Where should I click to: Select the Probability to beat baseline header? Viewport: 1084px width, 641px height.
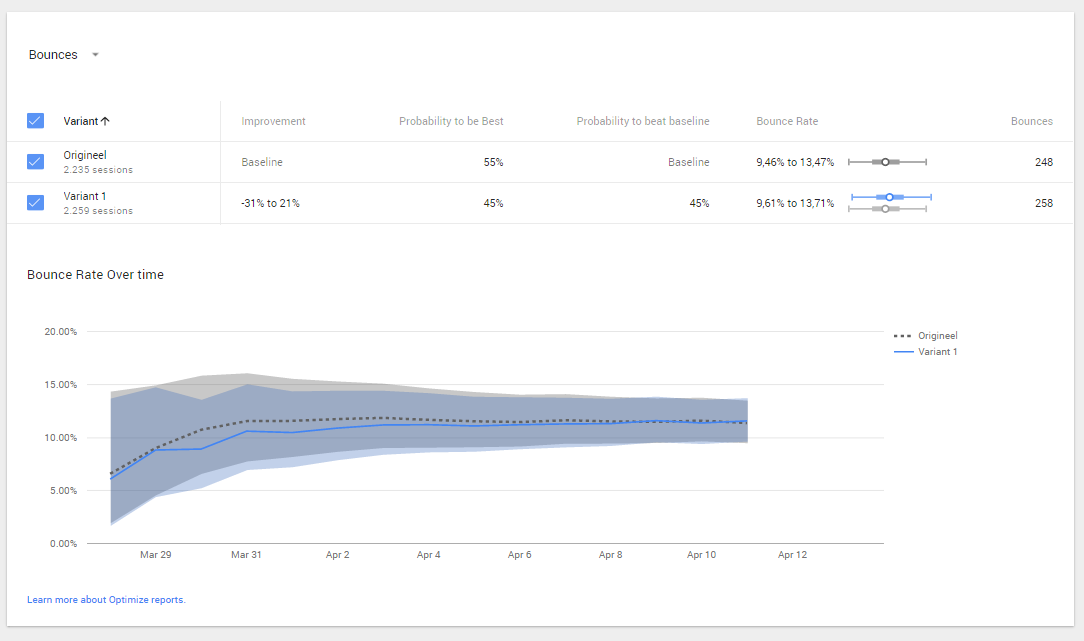point(642,121)
